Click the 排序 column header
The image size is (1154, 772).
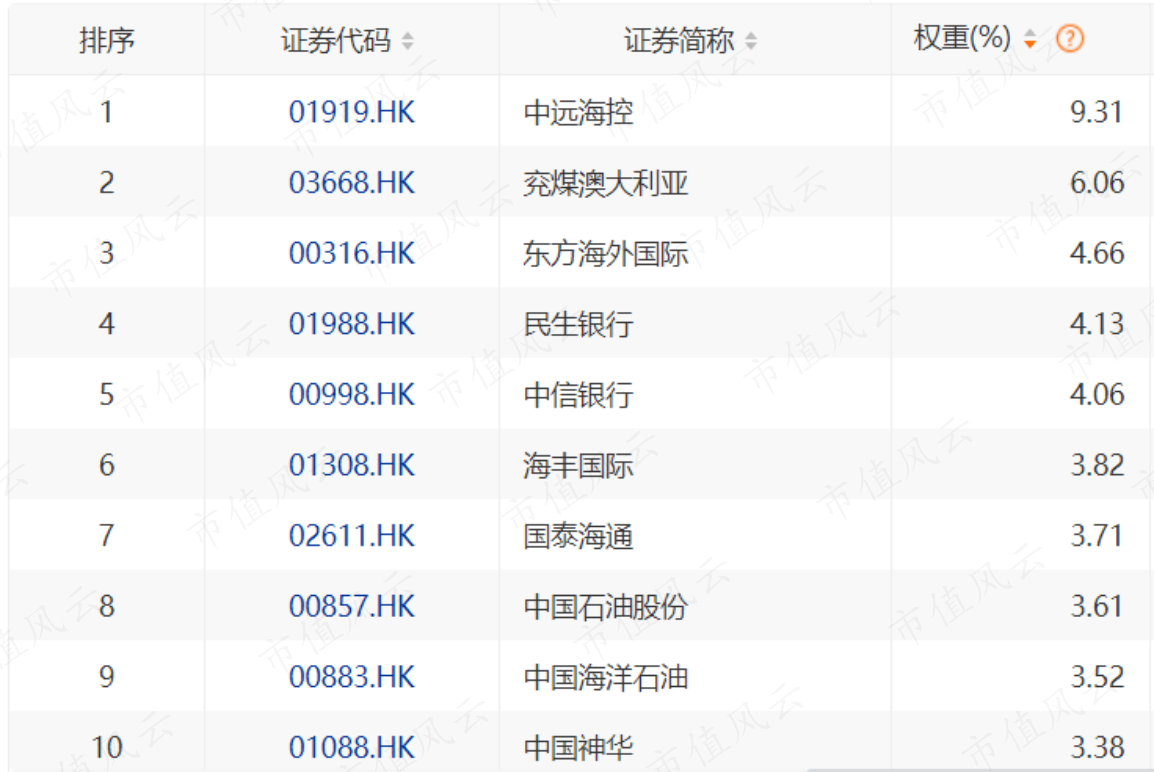click(107, 40)
